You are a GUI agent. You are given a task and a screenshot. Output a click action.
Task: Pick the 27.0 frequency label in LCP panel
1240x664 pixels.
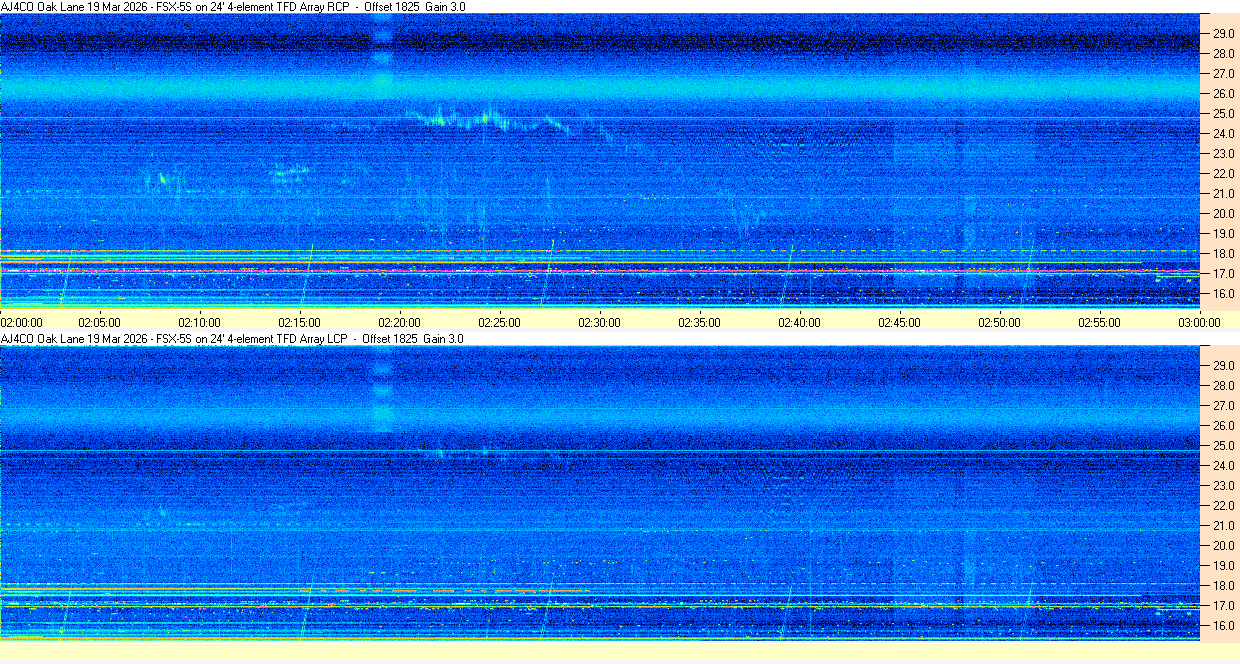[x=1223, y=406]
